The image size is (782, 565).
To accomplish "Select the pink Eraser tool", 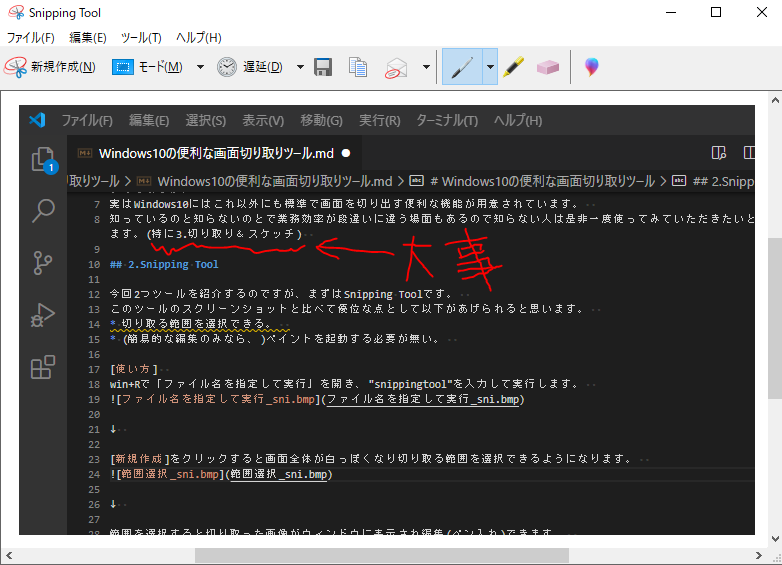I will click(x=548, y=67).
